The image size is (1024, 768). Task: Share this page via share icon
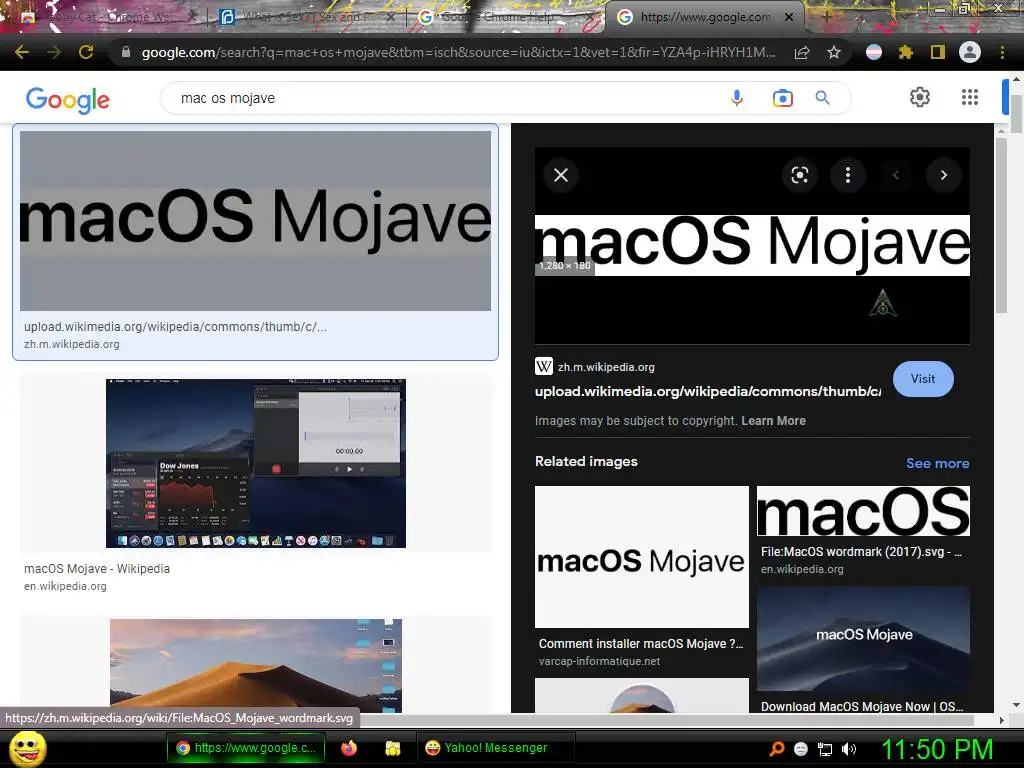tap(802, 52)
